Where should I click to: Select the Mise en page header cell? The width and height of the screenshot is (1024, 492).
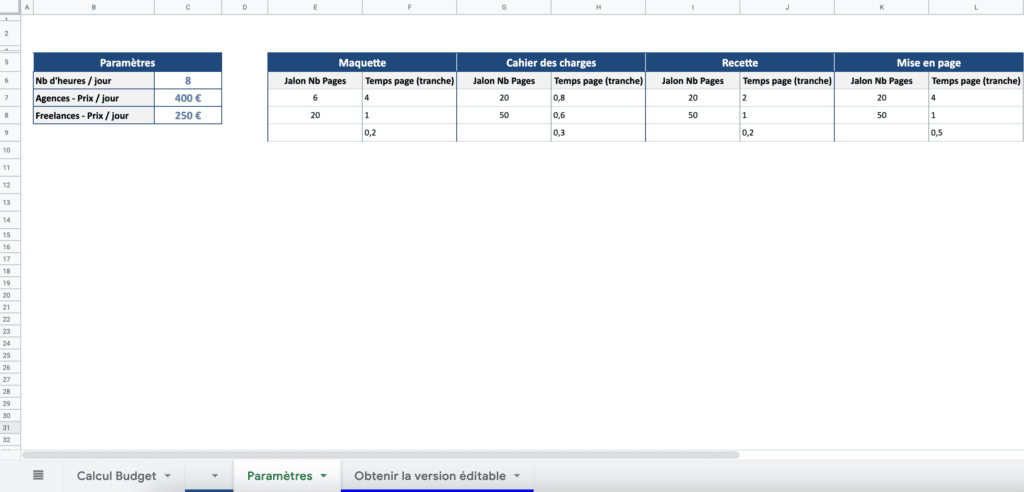[928, 62]
